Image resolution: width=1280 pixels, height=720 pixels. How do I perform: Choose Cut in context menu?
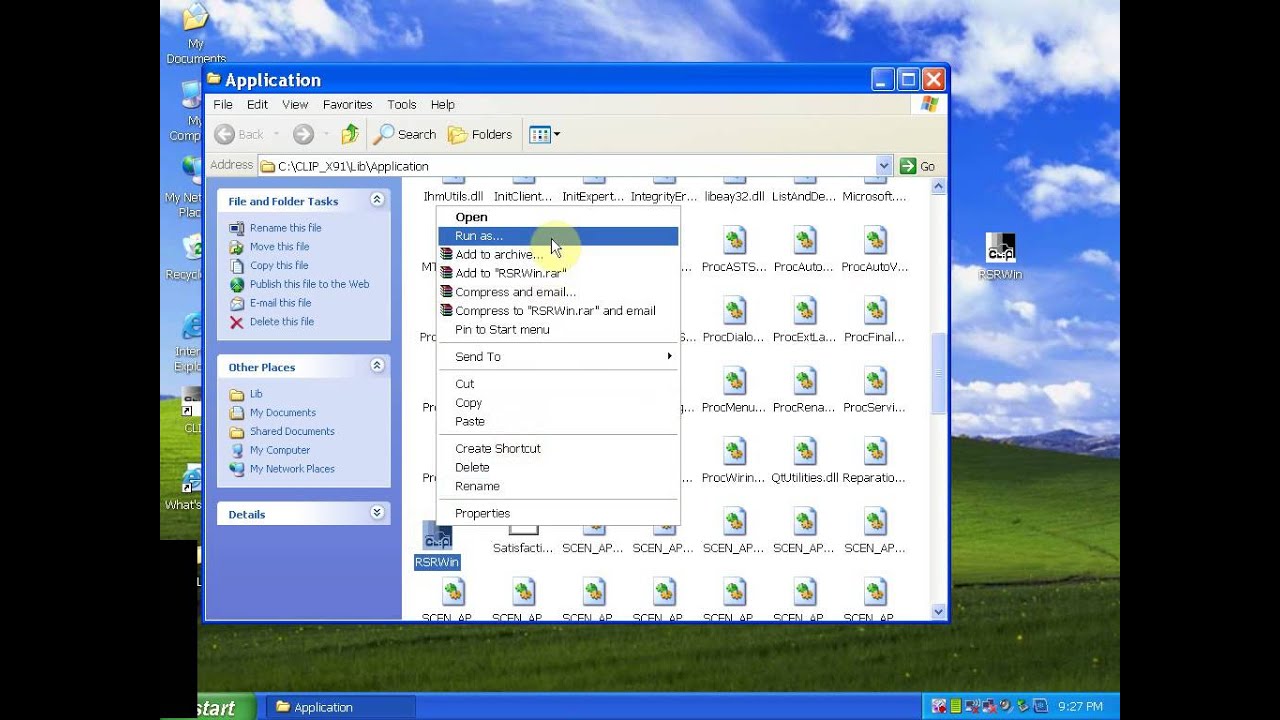pos(558,384)
